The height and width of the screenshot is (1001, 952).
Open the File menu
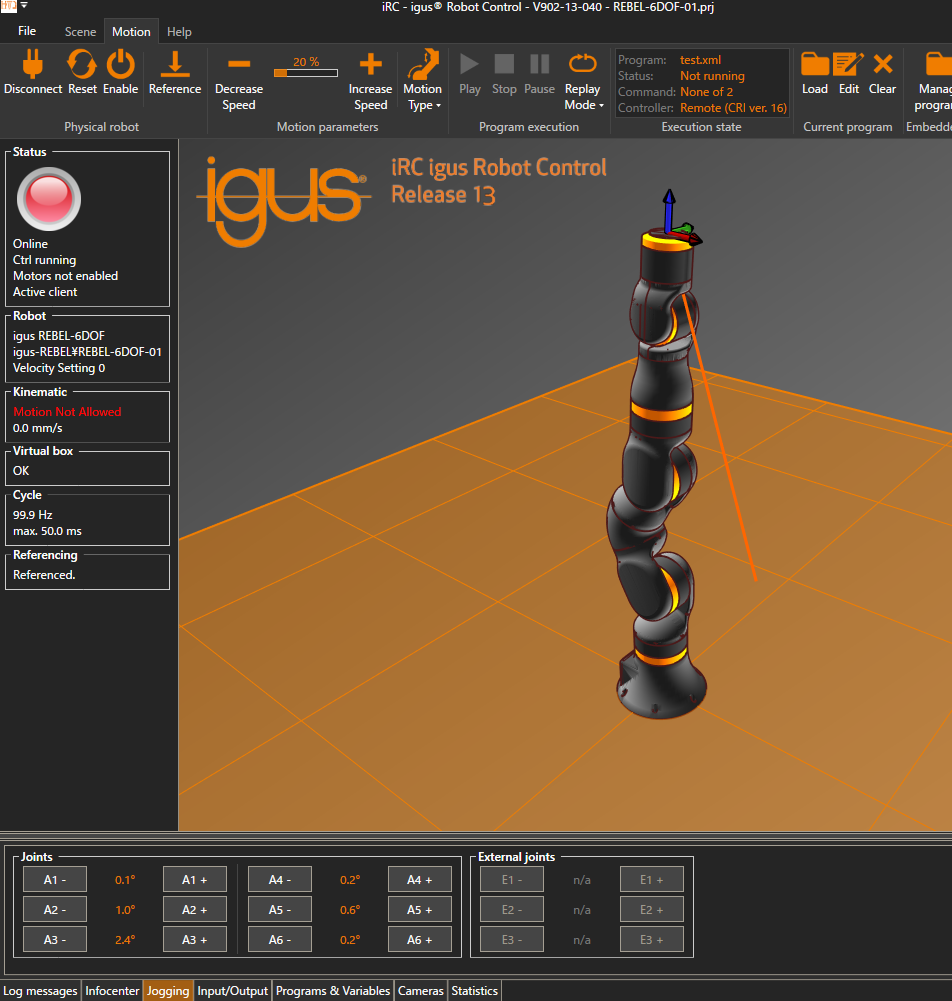tap(27, 32)
